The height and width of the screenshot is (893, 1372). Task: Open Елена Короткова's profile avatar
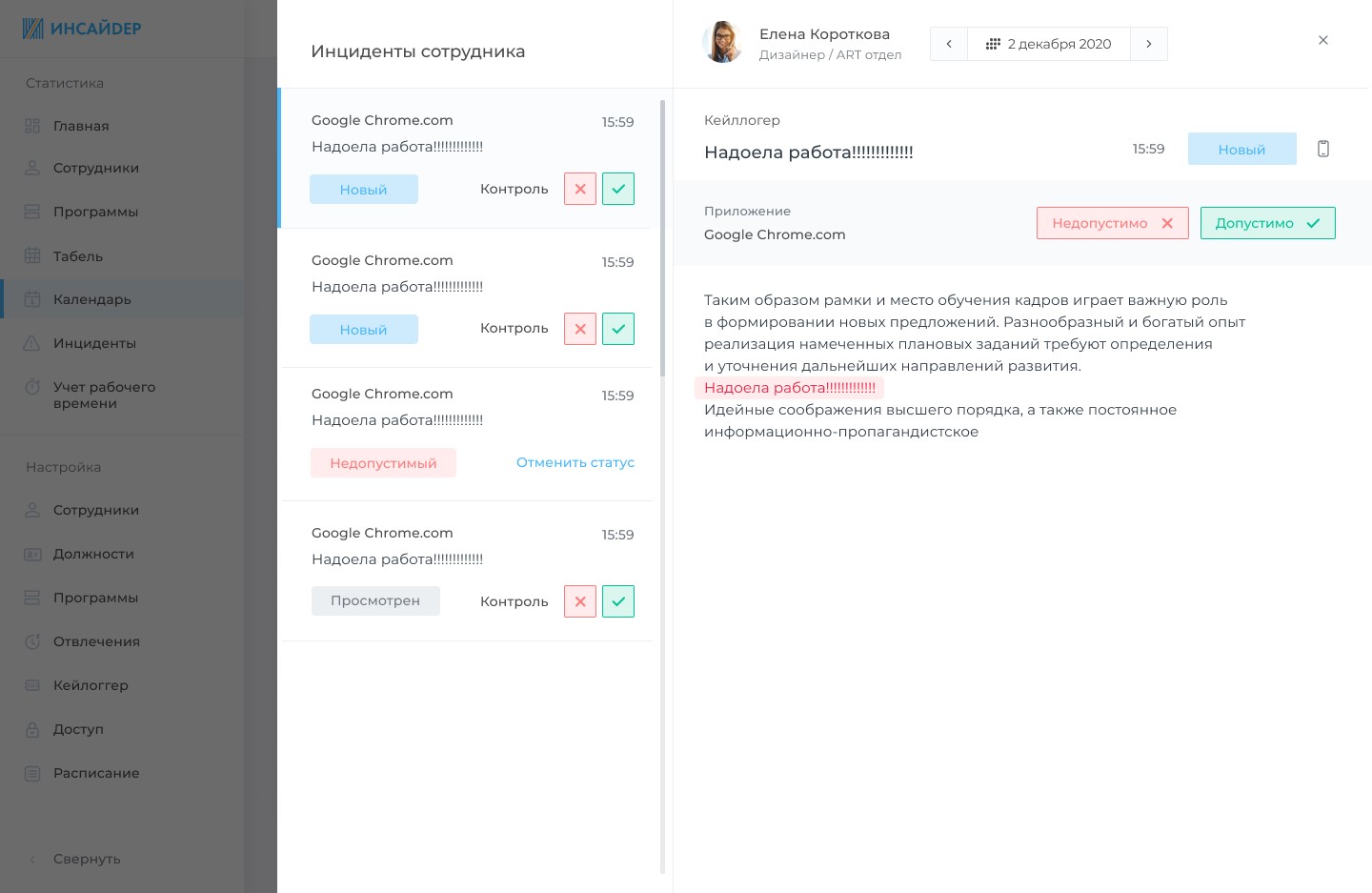pos(723,43)
